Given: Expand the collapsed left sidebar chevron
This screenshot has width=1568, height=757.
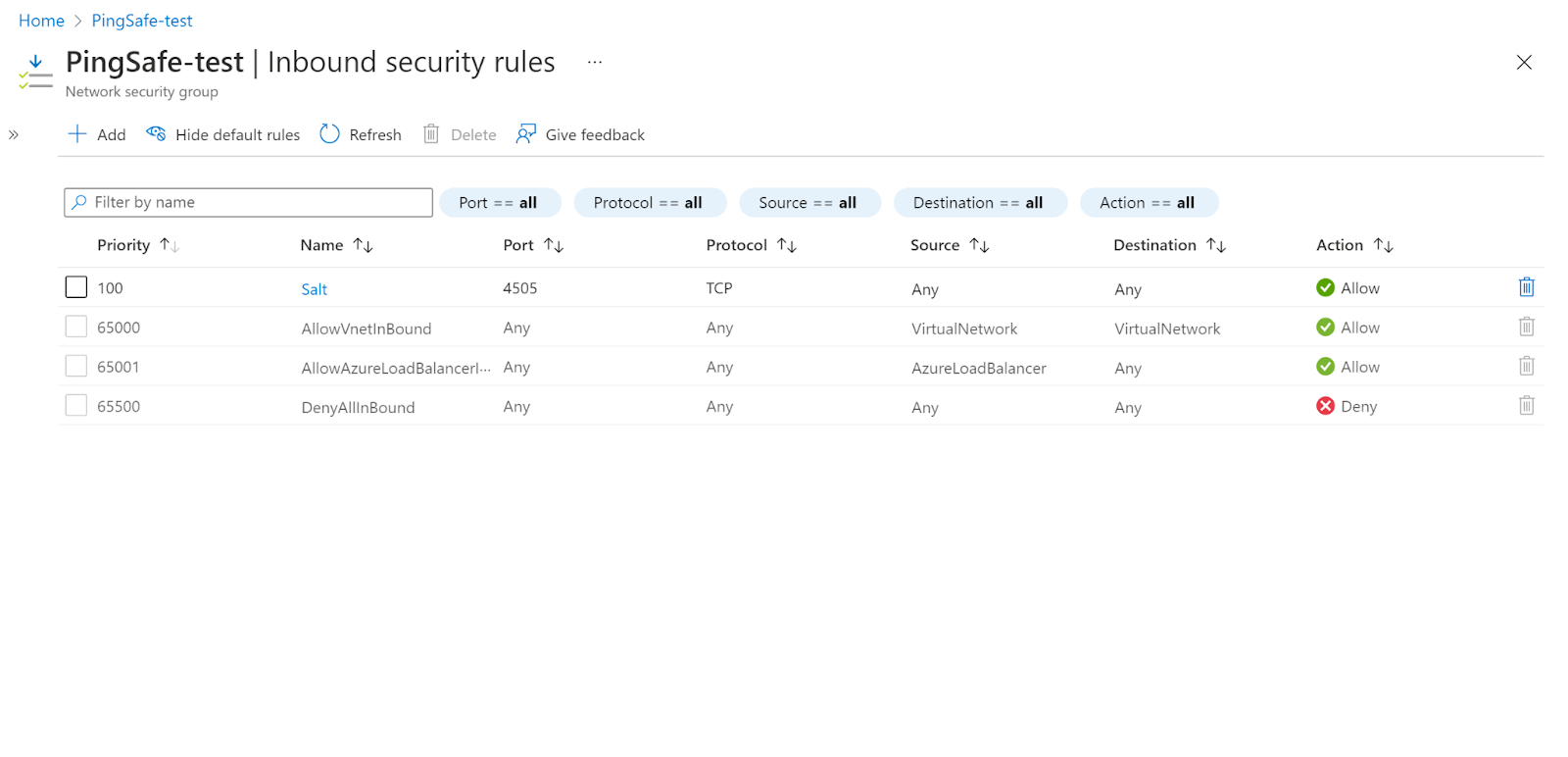Looking at the screenshot, I should (x=14, y=135).
